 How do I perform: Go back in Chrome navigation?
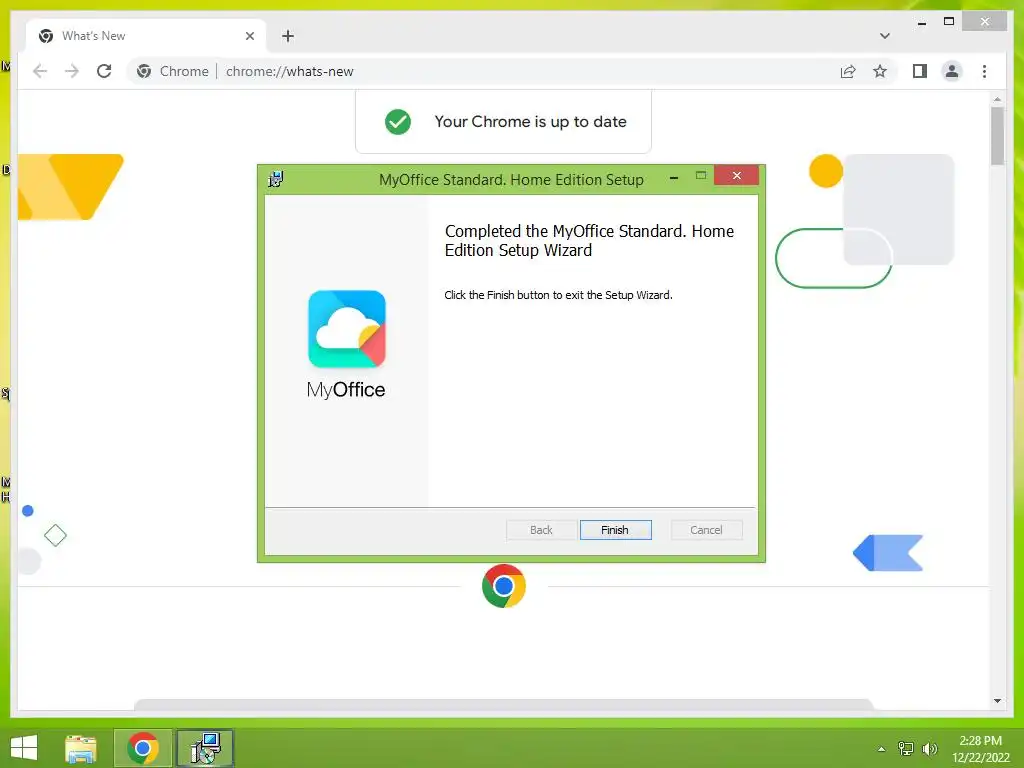coord(40,71)
